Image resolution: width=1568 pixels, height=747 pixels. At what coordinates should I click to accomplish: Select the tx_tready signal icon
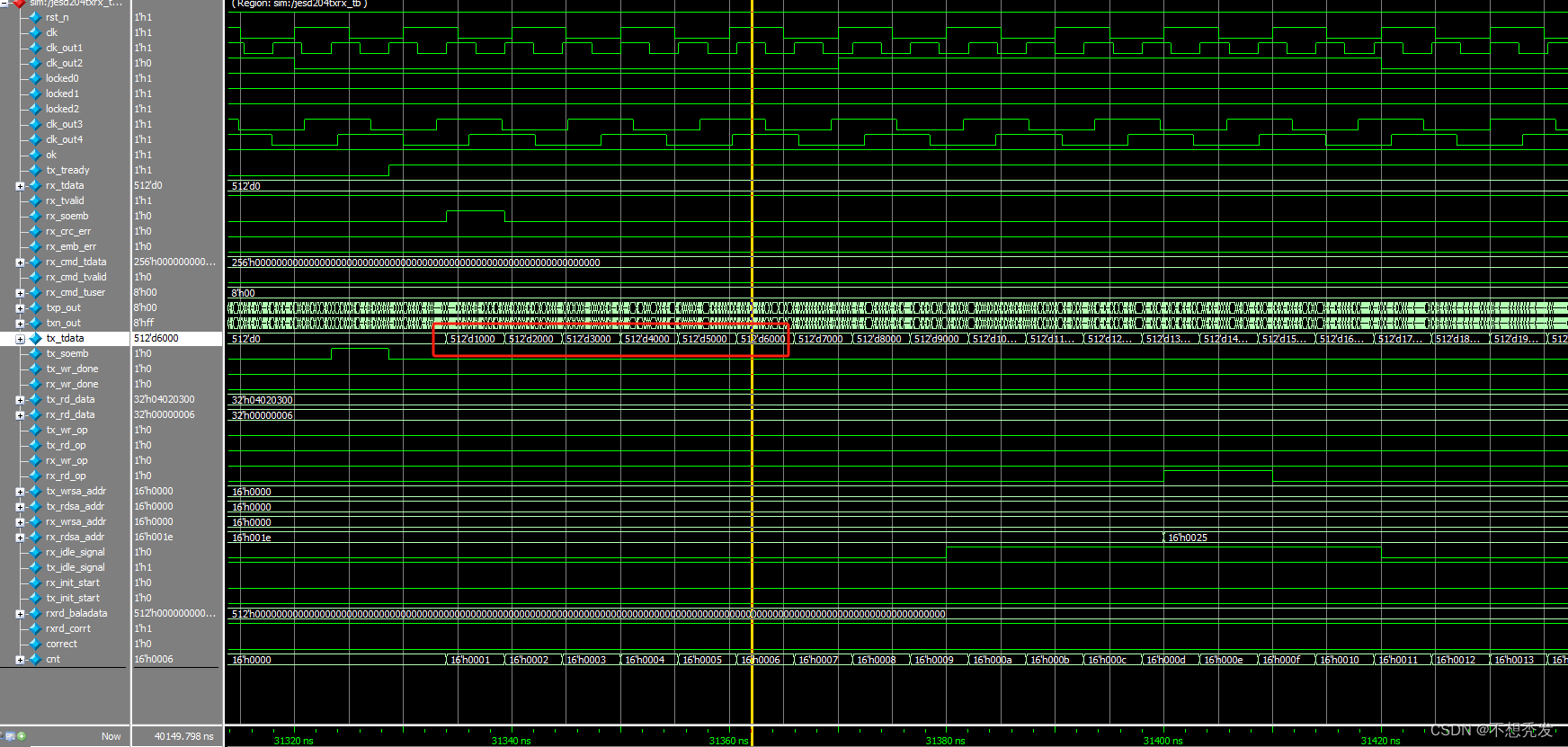pos(35,170)
